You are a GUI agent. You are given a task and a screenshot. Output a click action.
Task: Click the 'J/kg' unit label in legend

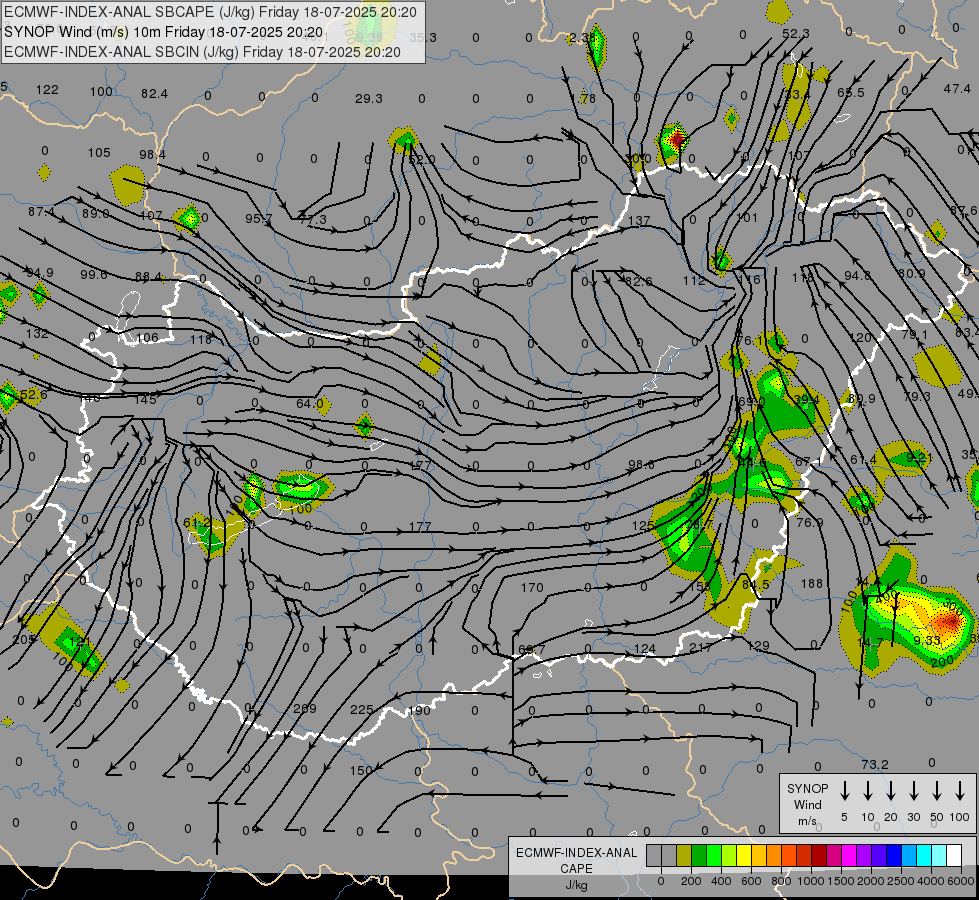click(x=576, y=885)
